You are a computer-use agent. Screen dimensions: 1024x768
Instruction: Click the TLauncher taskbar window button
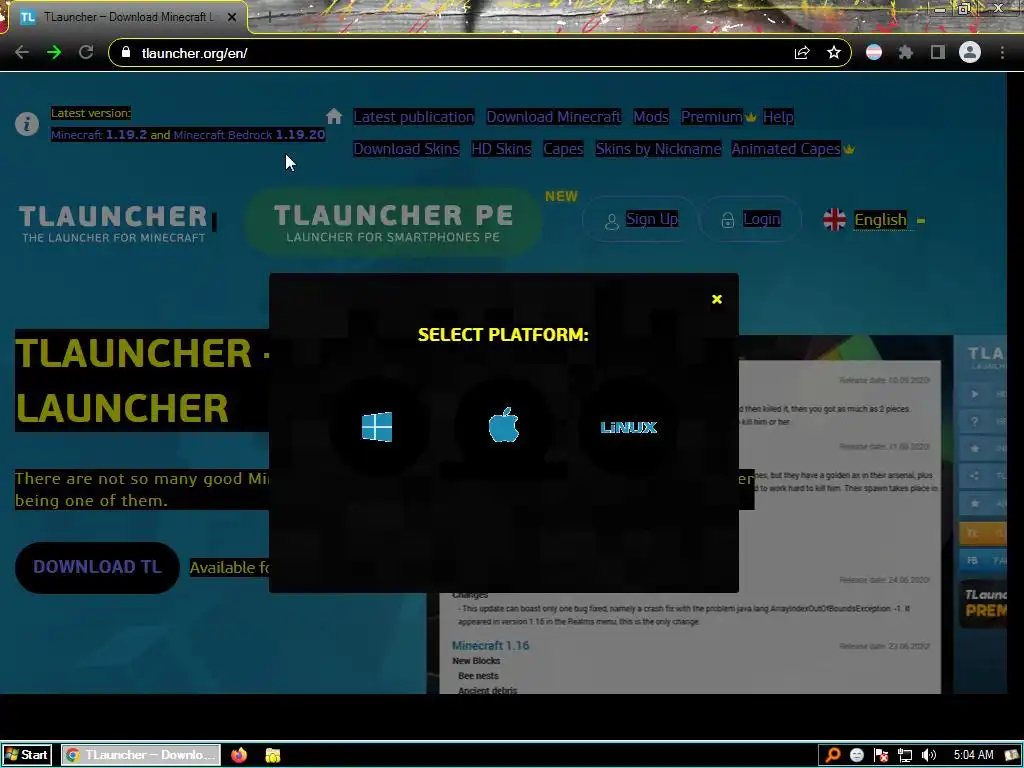pyautogui.click(x=141, y=755)
